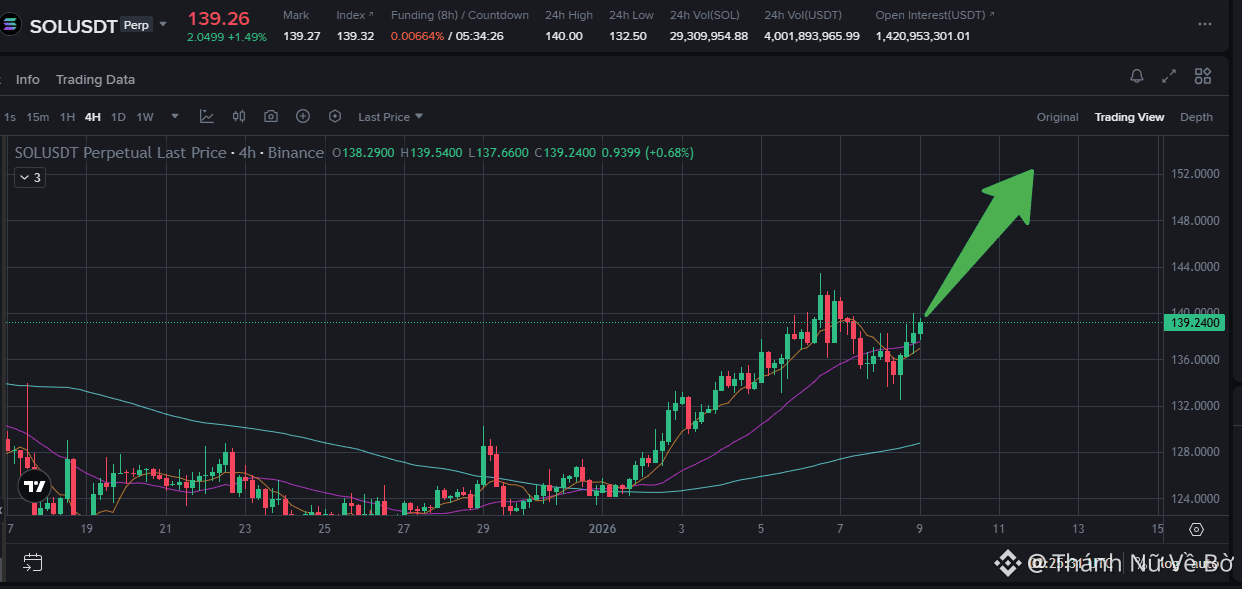Open the Last Price dropdown
Image resolution: width=1242 pixels, height=589 pixels.
390,117
